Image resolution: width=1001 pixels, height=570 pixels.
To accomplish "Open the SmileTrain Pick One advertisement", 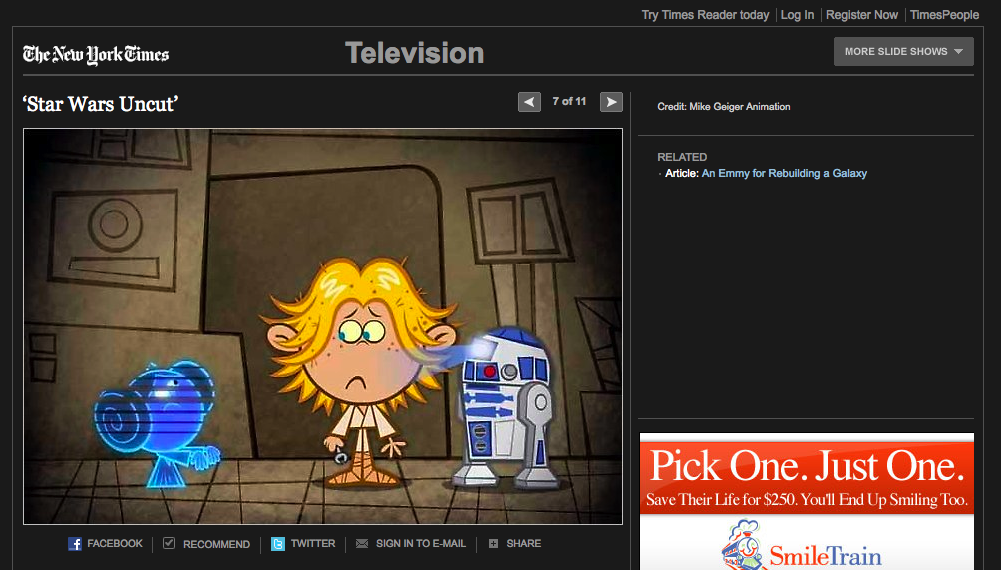I will coord(807,502).
